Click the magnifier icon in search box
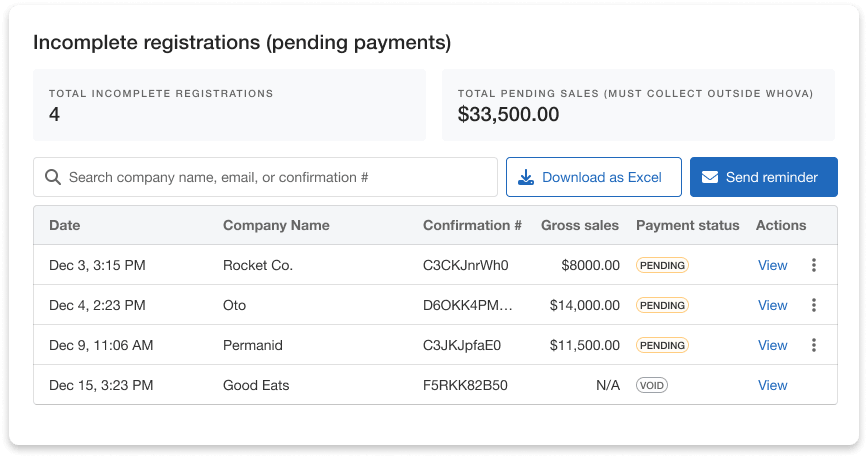This screenshot has width=868, height=458. coord(54,177)
